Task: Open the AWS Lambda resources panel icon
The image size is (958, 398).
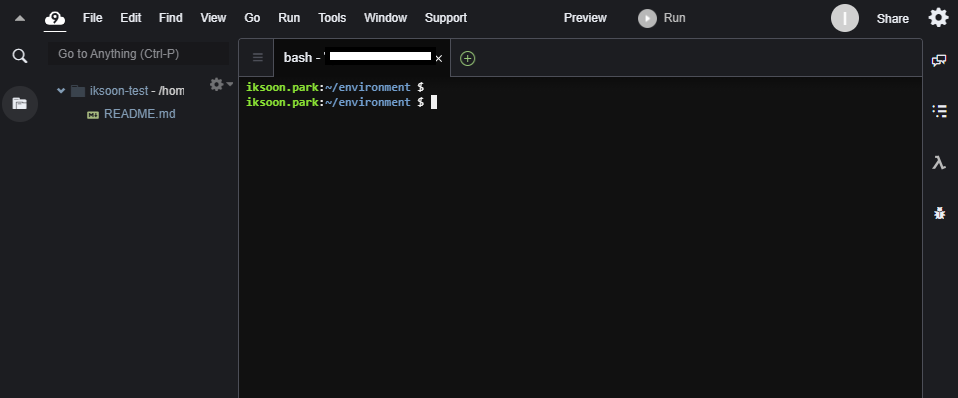Action: (939, 162)
